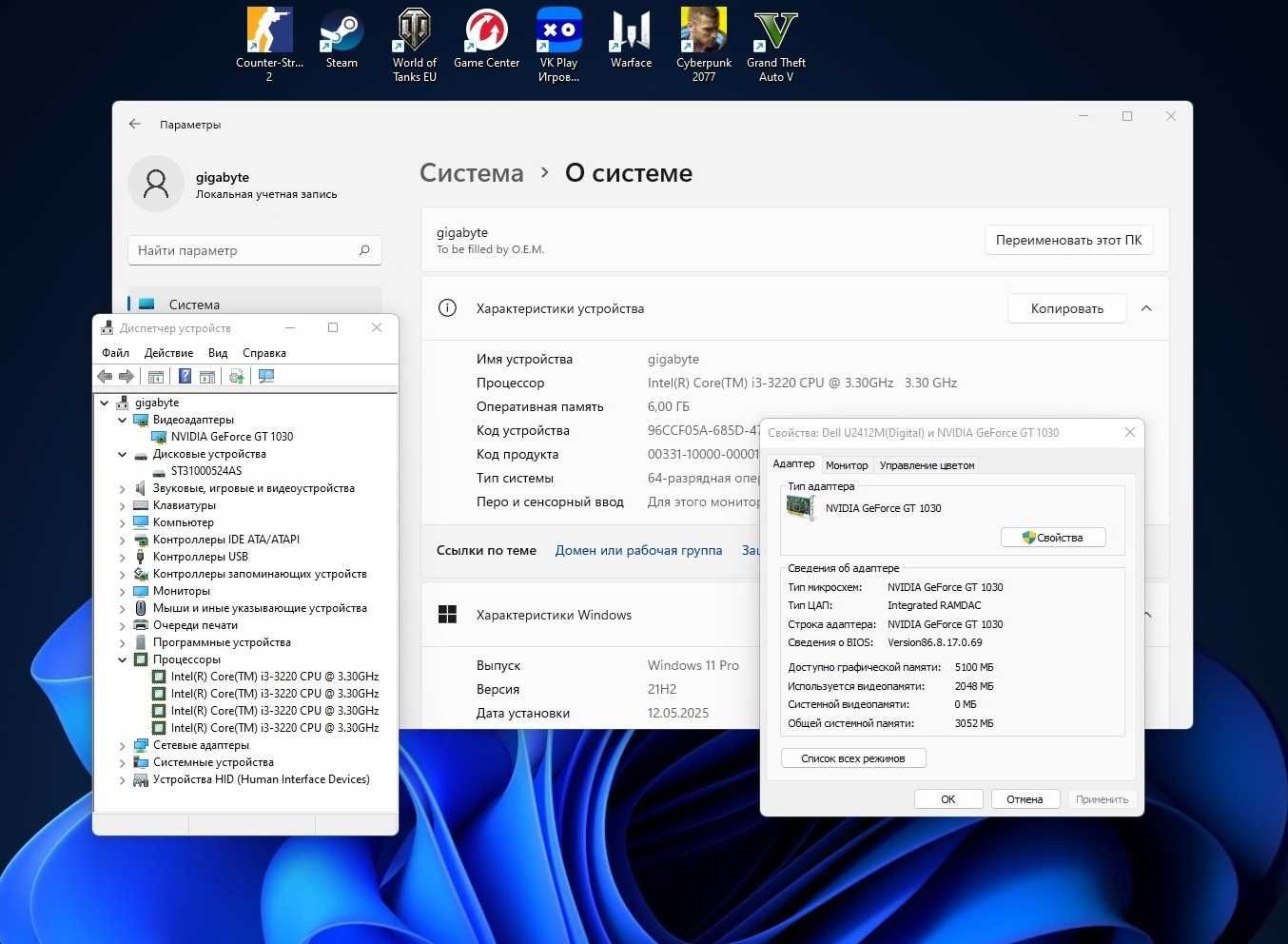Open Домен или рабочая группа link

(638, 550)
